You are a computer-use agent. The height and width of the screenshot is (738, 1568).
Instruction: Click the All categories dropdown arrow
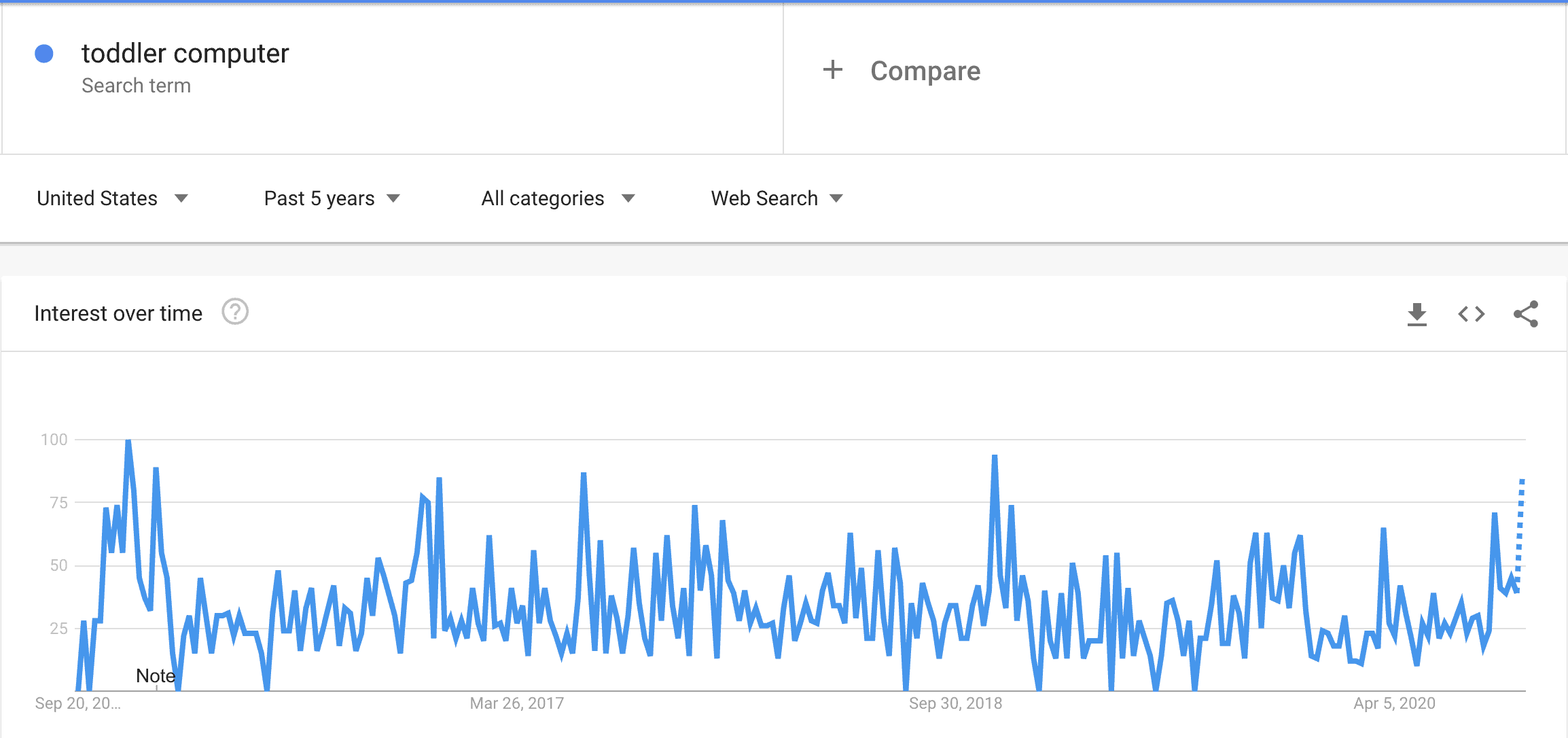coord(628,198)
